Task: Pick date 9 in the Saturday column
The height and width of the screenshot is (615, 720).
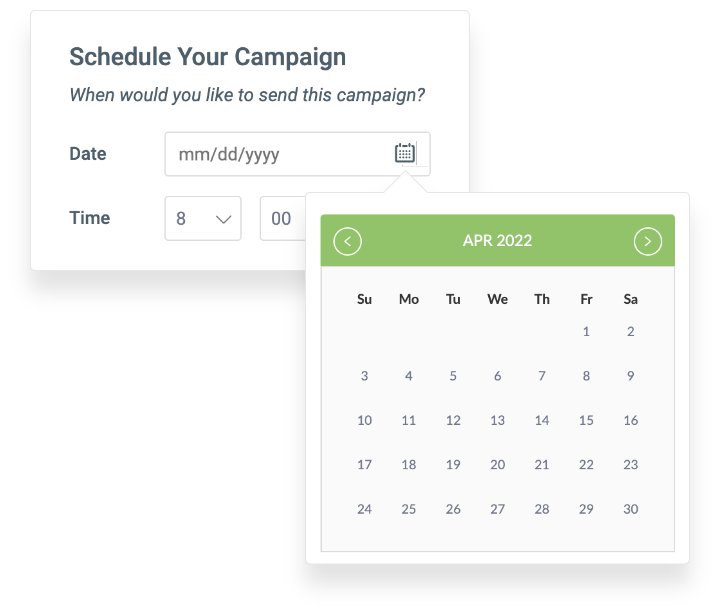Action: (630, 376)
